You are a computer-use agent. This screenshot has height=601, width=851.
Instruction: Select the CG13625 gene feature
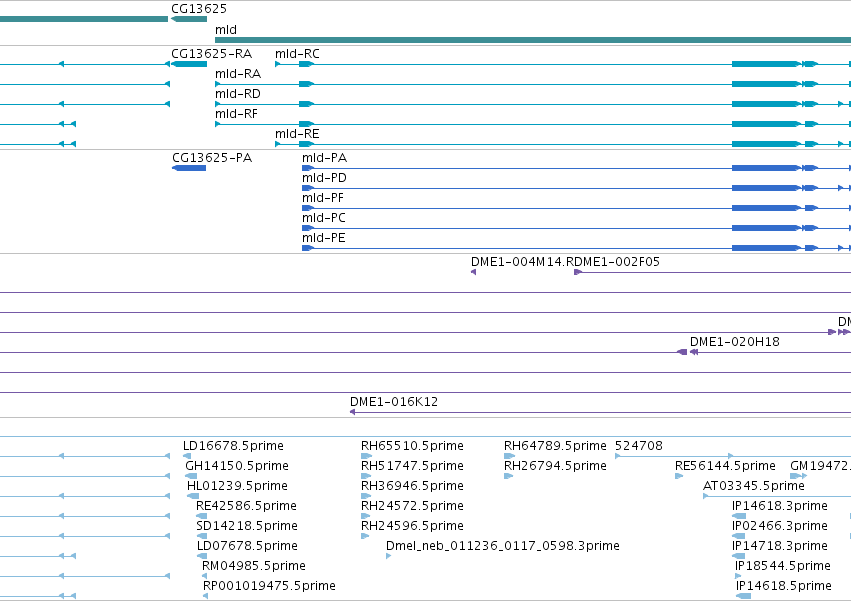[x=189, y=19]
